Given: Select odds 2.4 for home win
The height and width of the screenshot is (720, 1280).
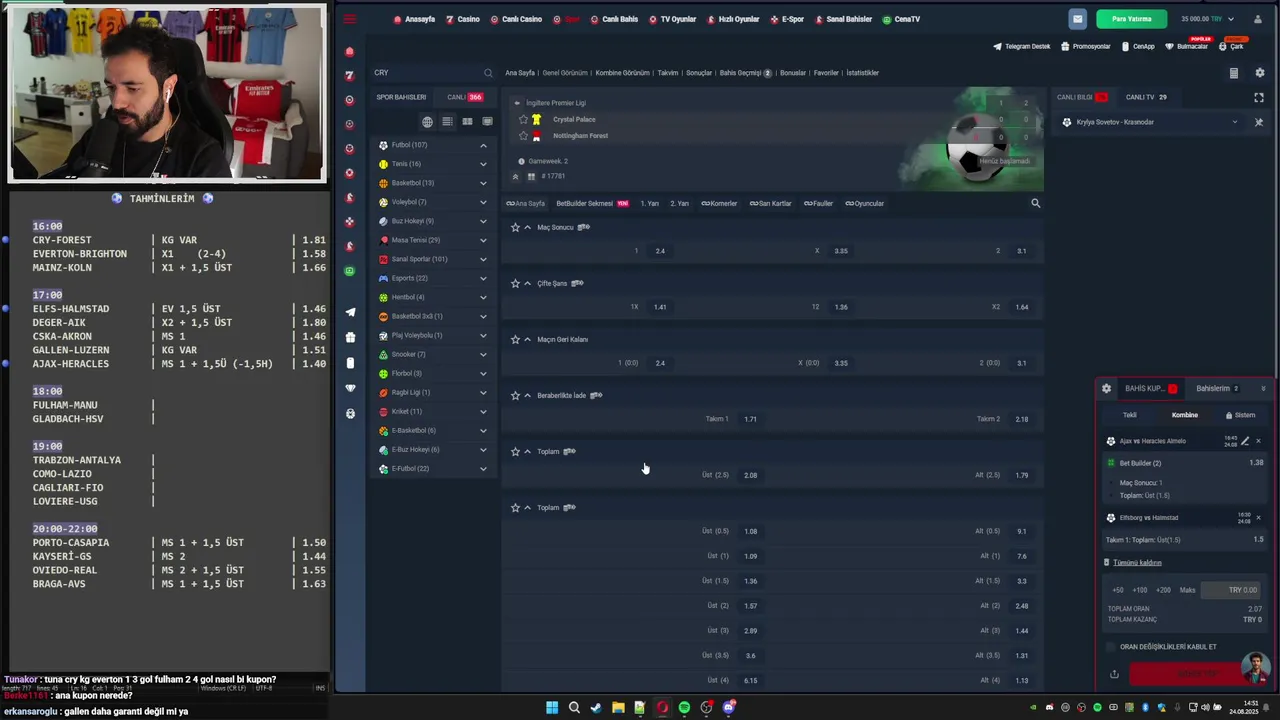Looking at the screenshot, I should [x=660, y=251].
